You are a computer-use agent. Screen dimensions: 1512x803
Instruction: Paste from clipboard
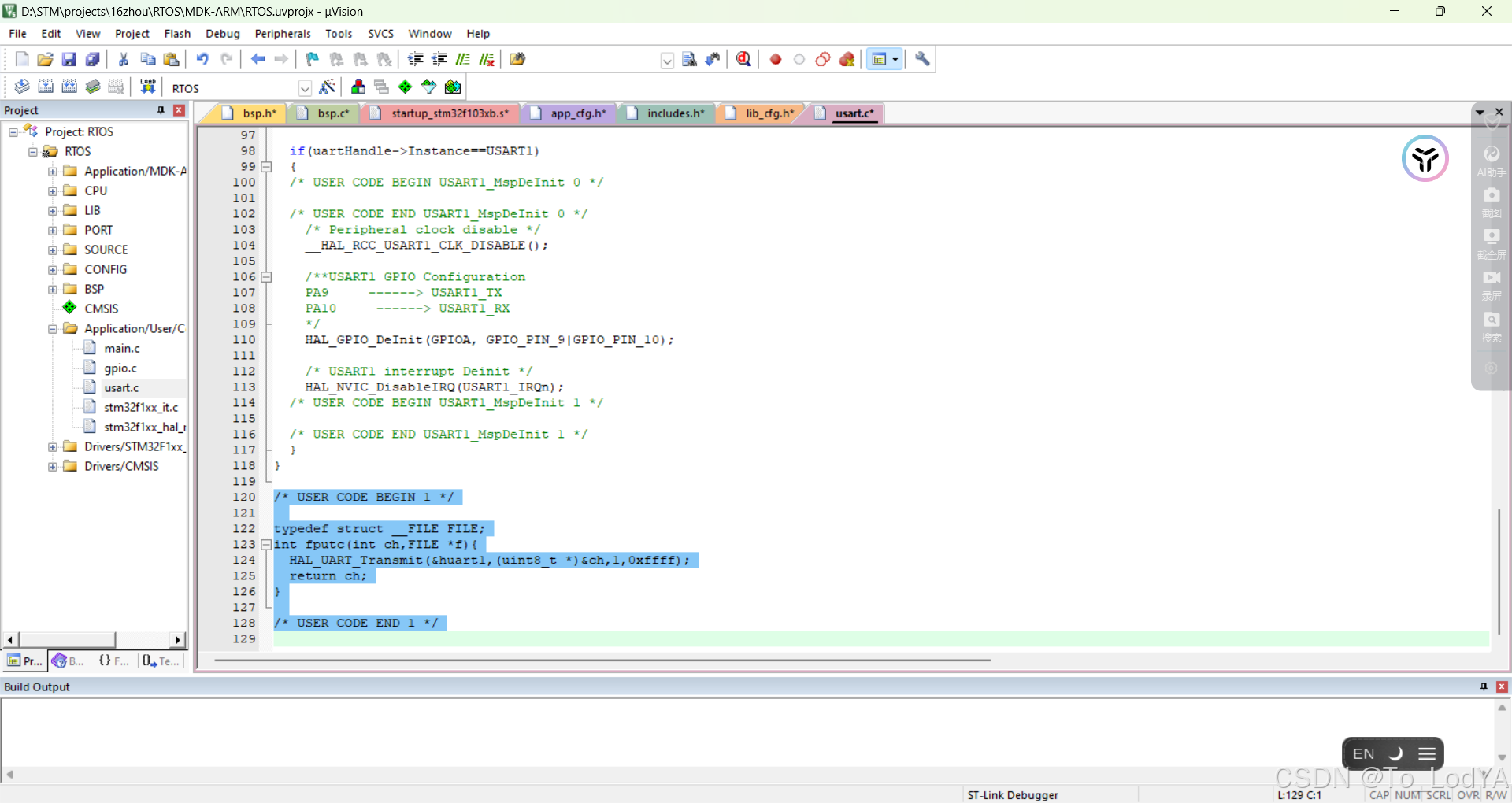(x=171, y=59)
